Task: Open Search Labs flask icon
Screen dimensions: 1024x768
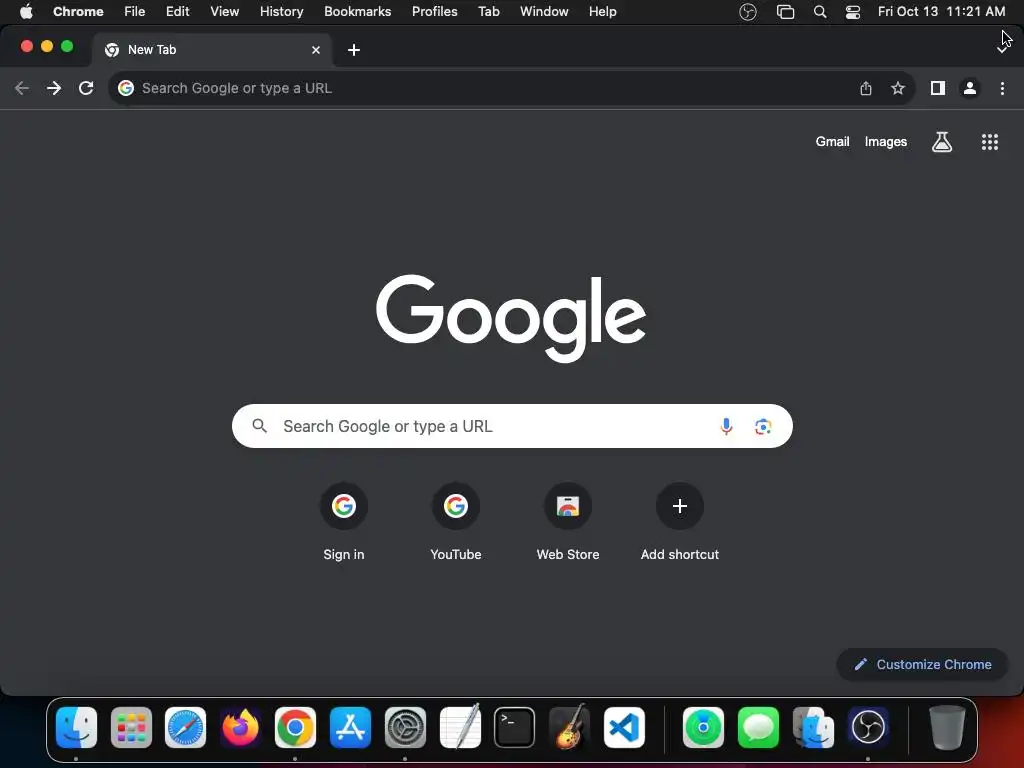Action: click(942, 142)
